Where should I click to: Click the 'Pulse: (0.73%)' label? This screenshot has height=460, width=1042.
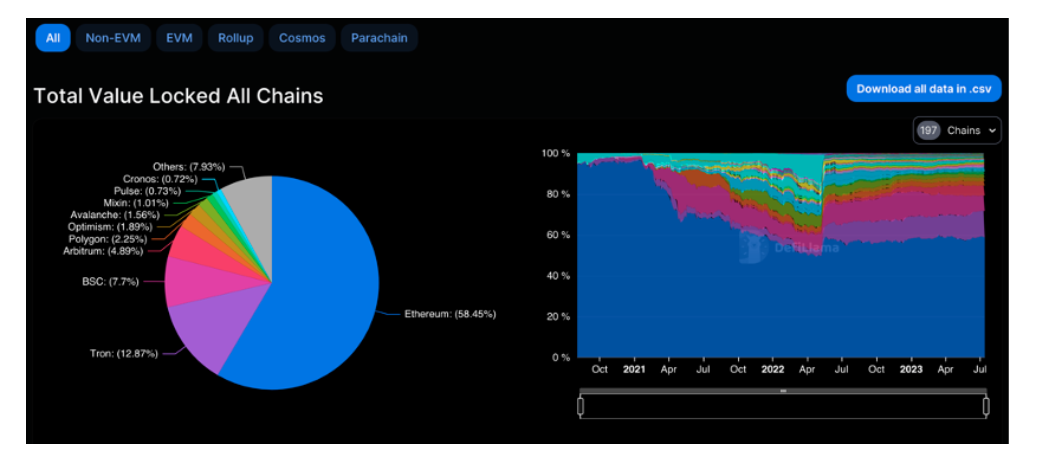[x=147, y=191]
